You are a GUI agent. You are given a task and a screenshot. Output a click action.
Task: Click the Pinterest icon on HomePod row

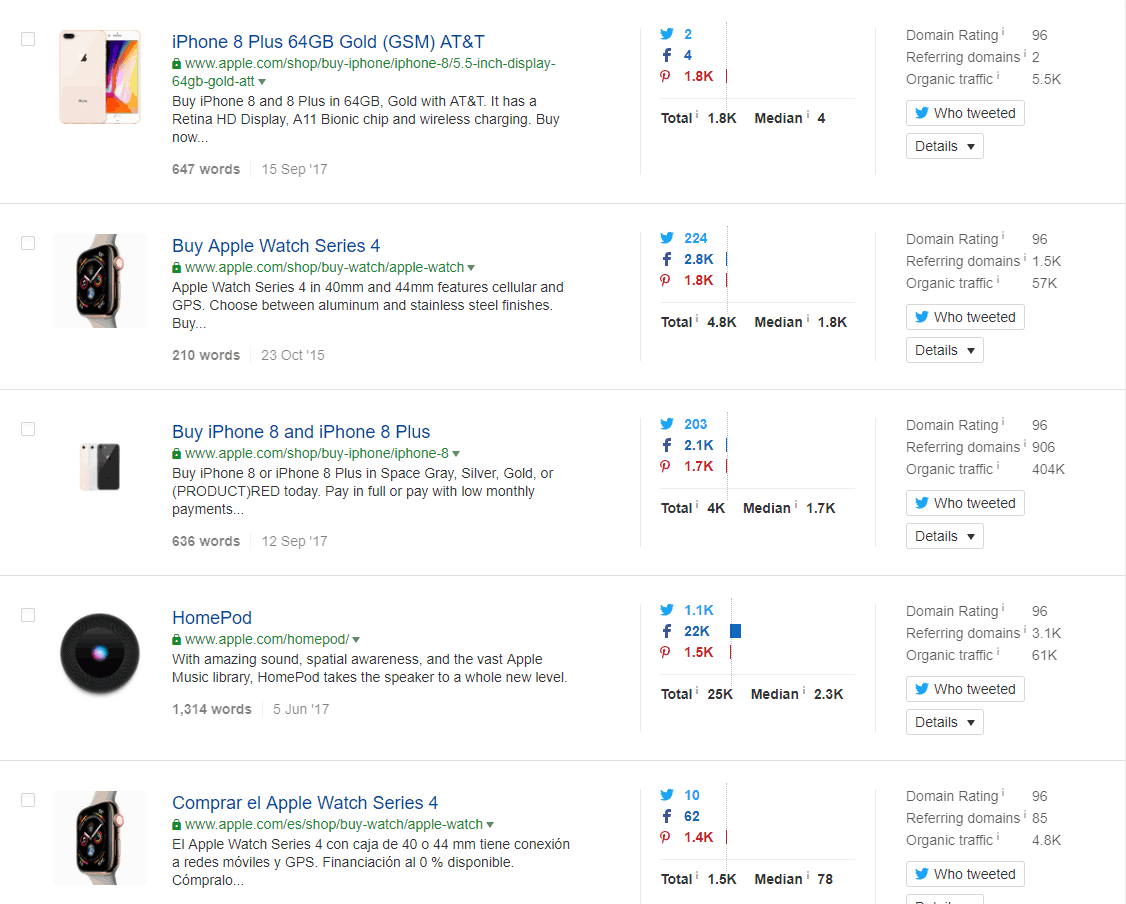664,652
